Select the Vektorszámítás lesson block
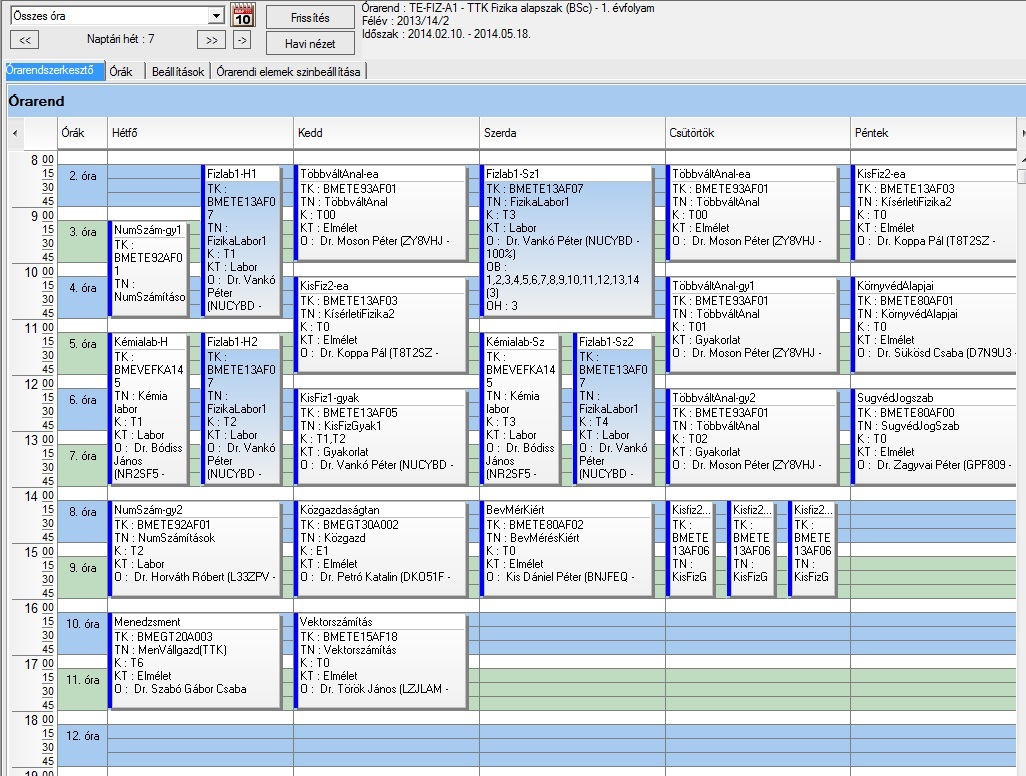This screenshot has width=1026, height=776. (381, 660)
